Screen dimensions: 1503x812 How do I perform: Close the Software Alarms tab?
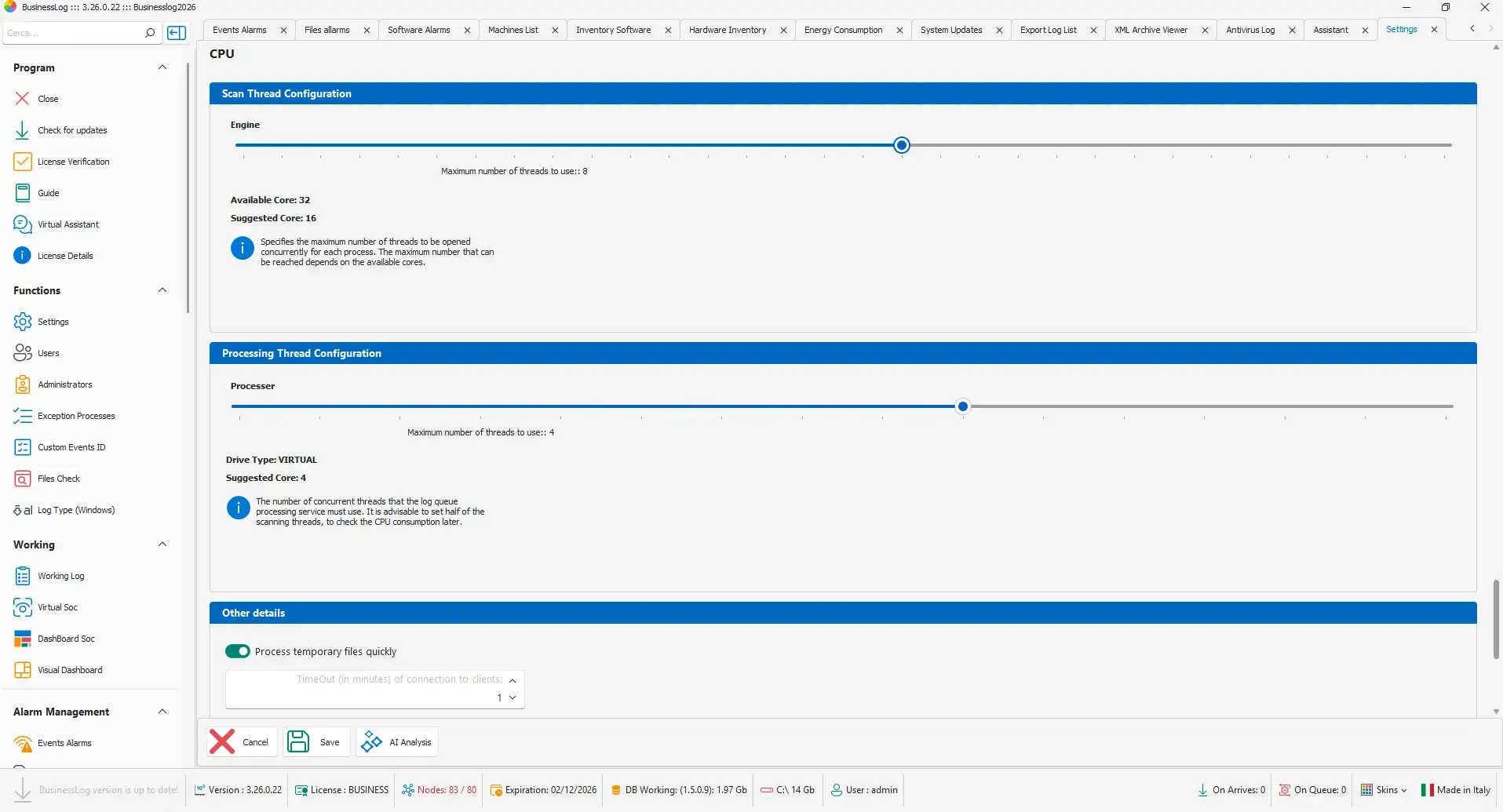(x=467, y=30)
